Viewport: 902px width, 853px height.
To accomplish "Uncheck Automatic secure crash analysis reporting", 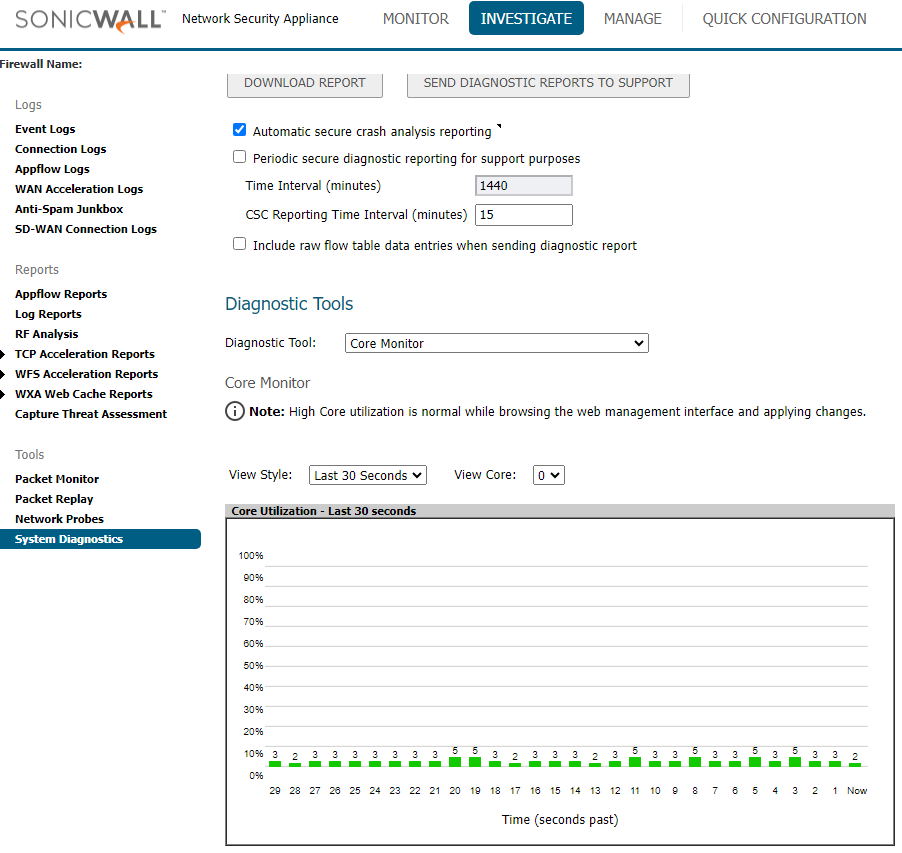I will (239, 130).
